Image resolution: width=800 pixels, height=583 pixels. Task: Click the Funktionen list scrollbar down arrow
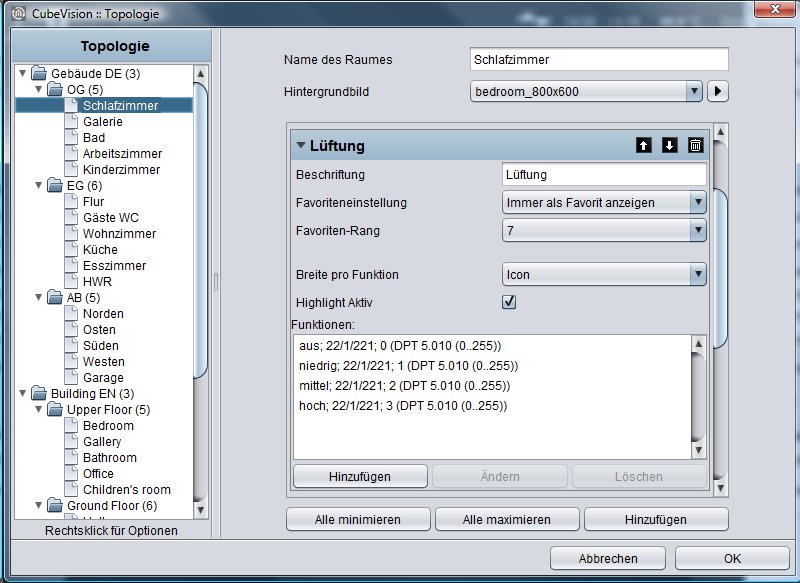tap(698, 450)
